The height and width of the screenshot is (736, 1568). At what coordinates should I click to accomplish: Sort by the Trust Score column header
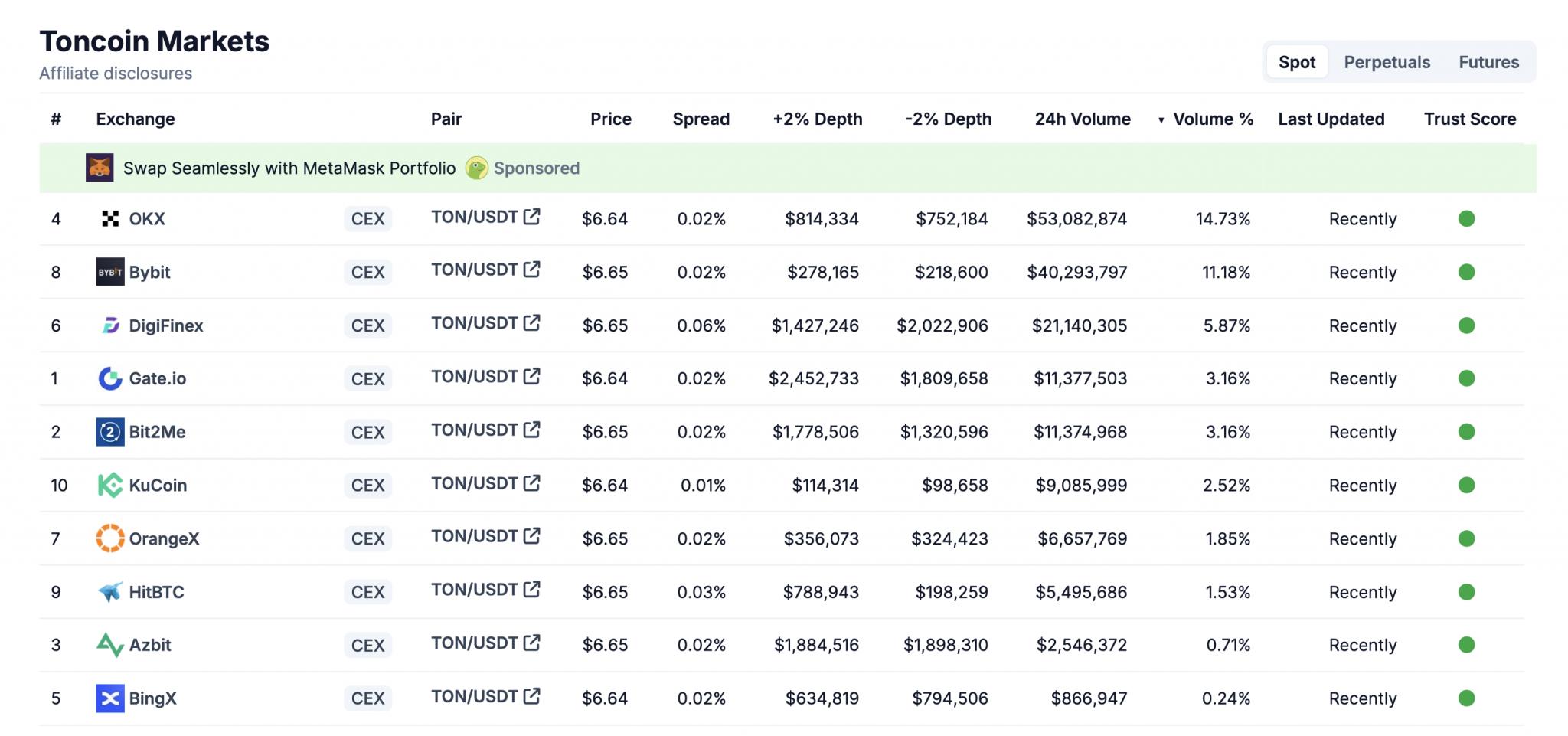1470,119
